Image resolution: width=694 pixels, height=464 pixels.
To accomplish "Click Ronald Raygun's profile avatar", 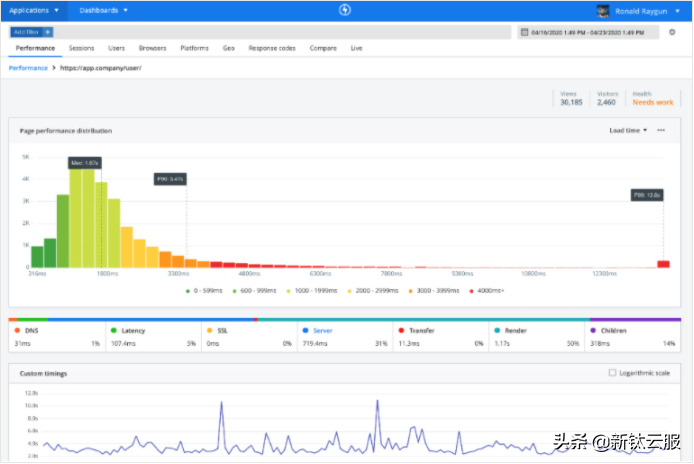I will (603, 11).
